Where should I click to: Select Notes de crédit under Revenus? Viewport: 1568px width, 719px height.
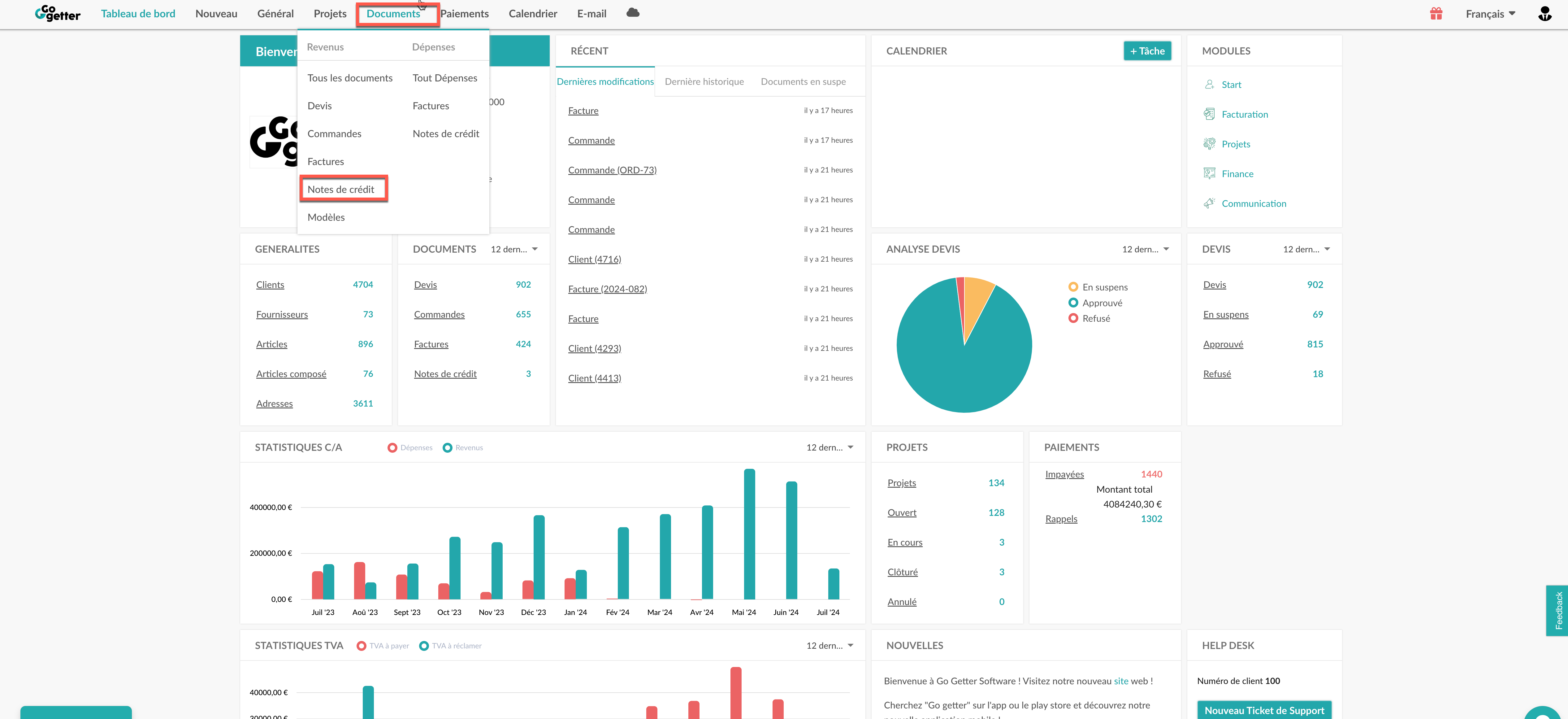point(341,190)
